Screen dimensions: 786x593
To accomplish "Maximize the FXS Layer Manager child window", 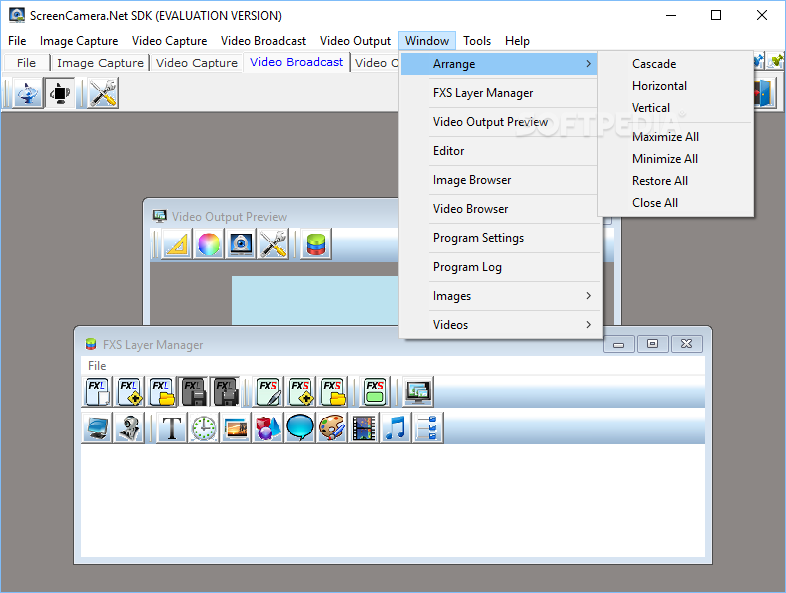I will coord(652,344).
